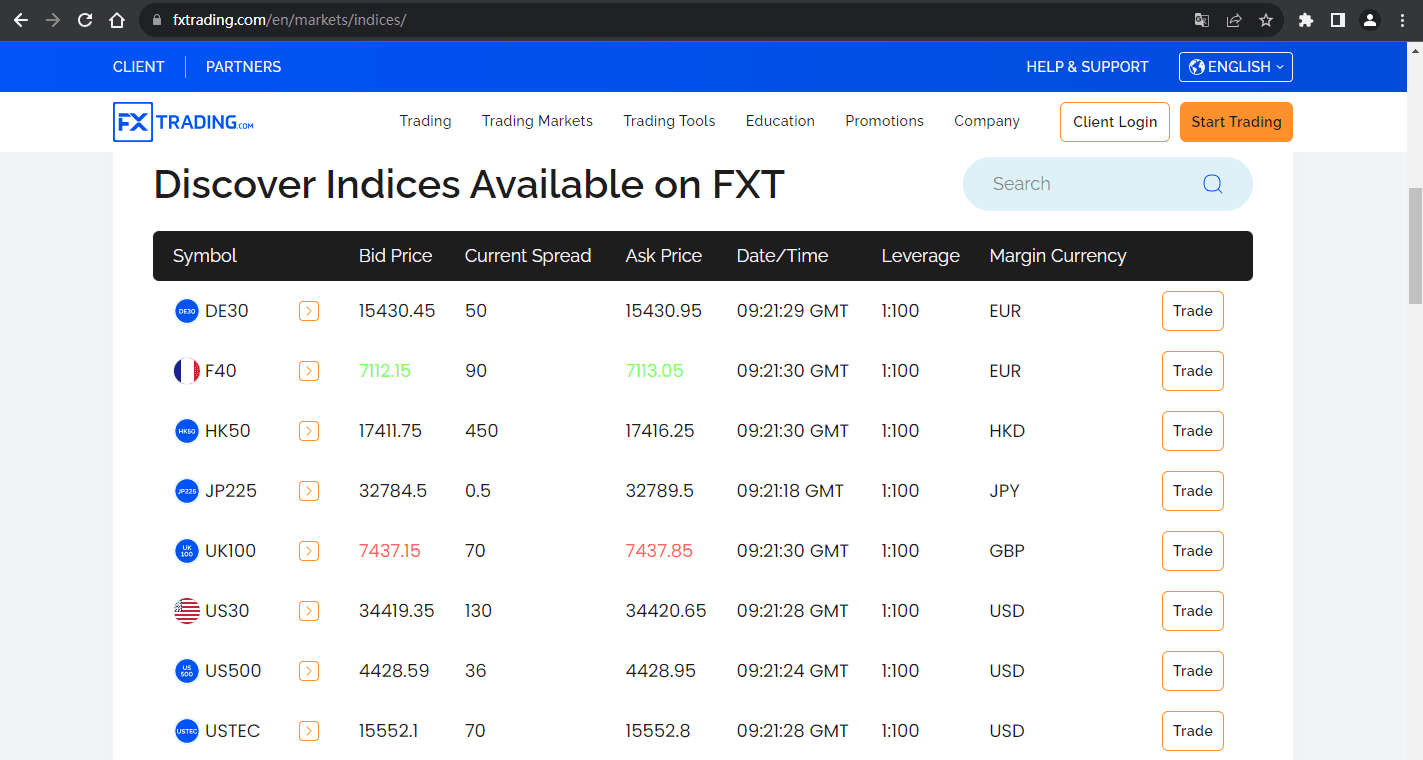1423x760 pixels.
Task: Expand the UK100 row details arrow
Action: click(x=309, y=551)
